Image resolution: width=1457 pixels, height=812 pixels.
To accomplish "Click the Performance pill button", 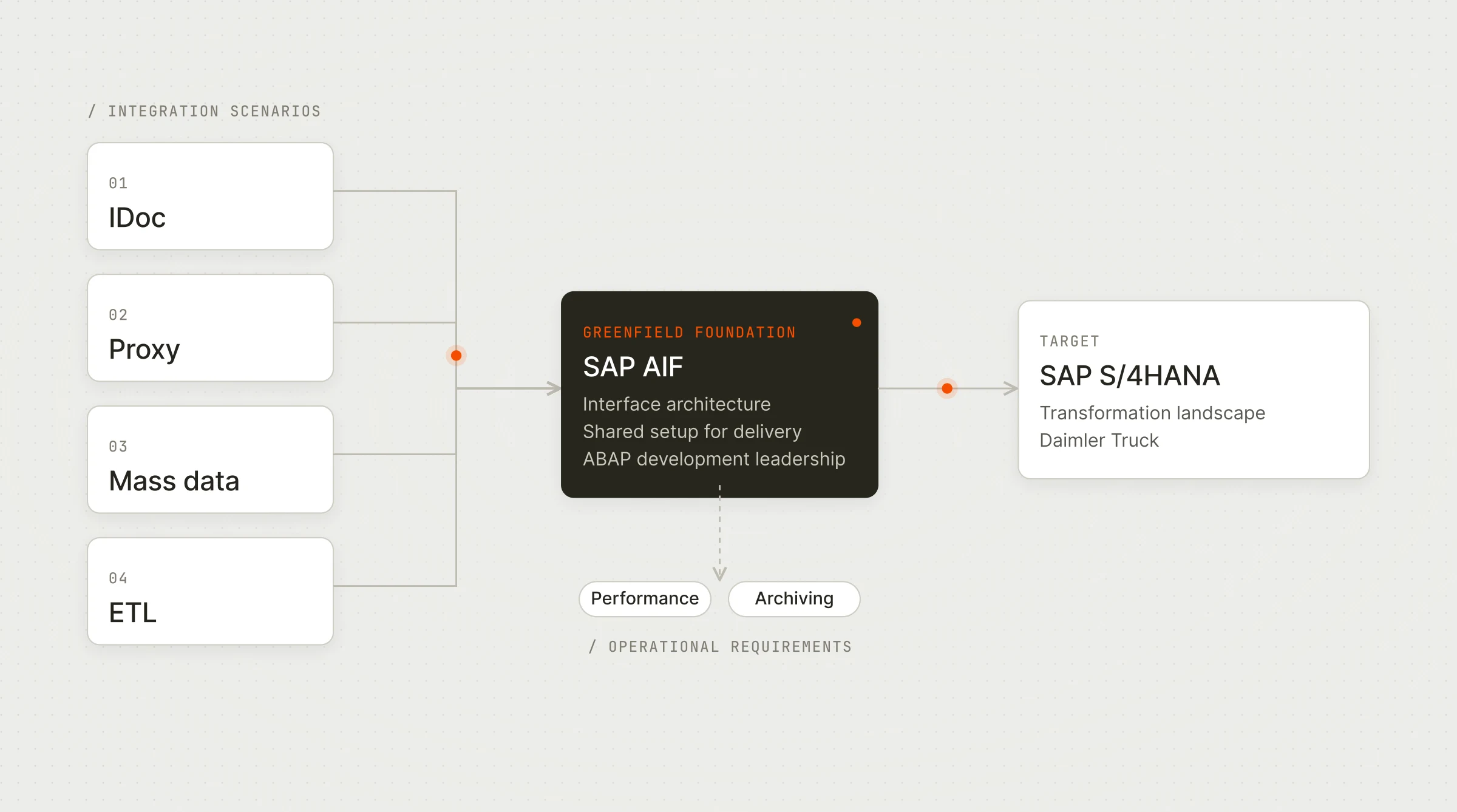I will pyautogui.click(x=645, y=599).
